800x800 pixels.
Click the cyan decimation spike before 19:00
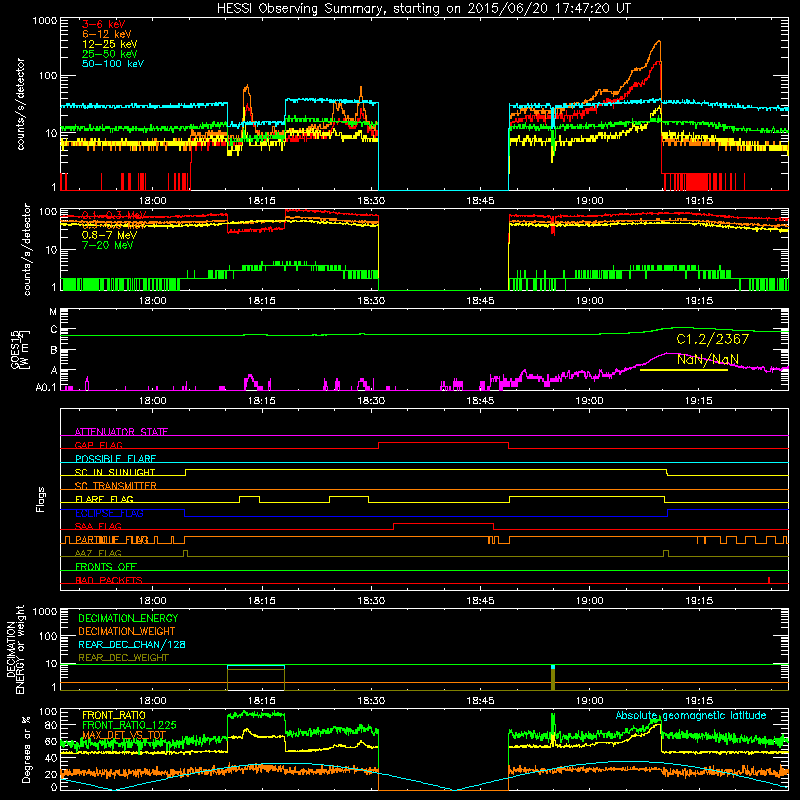click(553, 667)
